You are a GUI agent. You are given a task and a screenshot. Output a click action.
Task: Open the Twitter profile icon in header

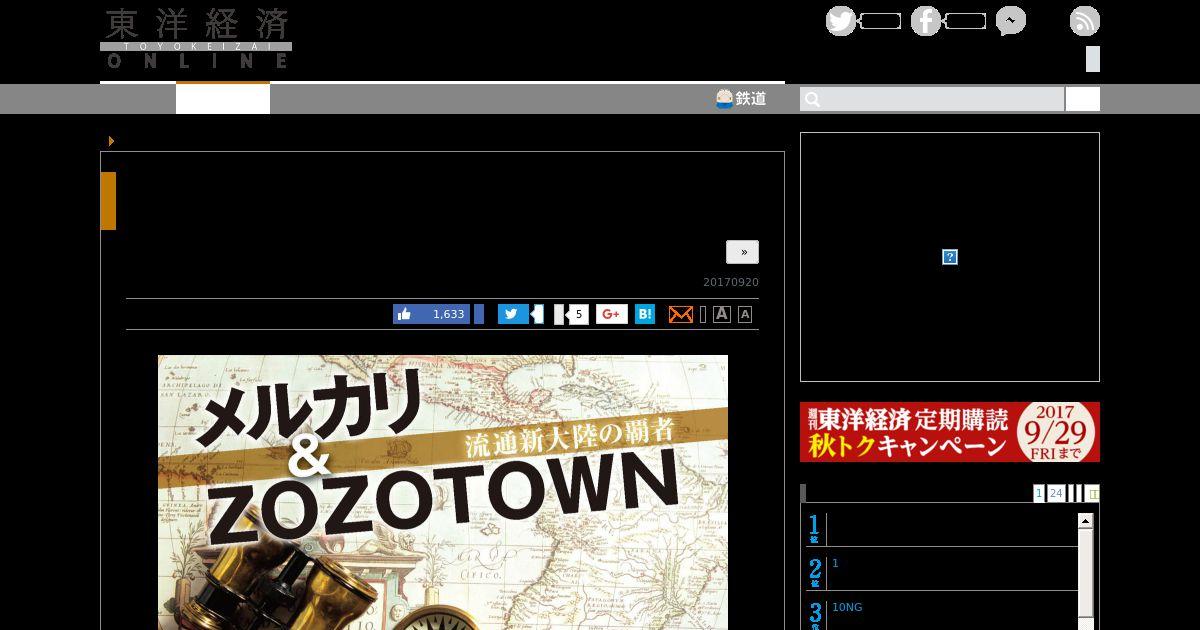coord(840,21)
